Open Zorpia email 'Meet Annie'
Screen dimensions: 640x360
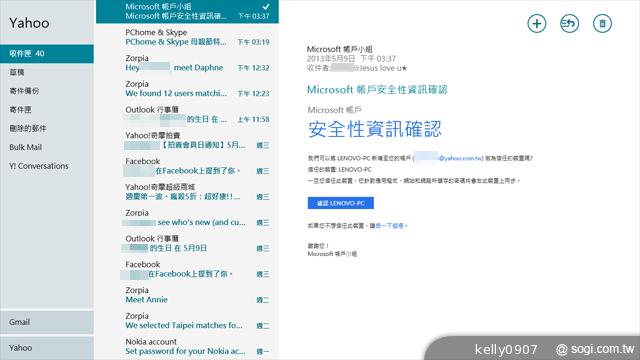pyautogui.click(x=187, y=295)
